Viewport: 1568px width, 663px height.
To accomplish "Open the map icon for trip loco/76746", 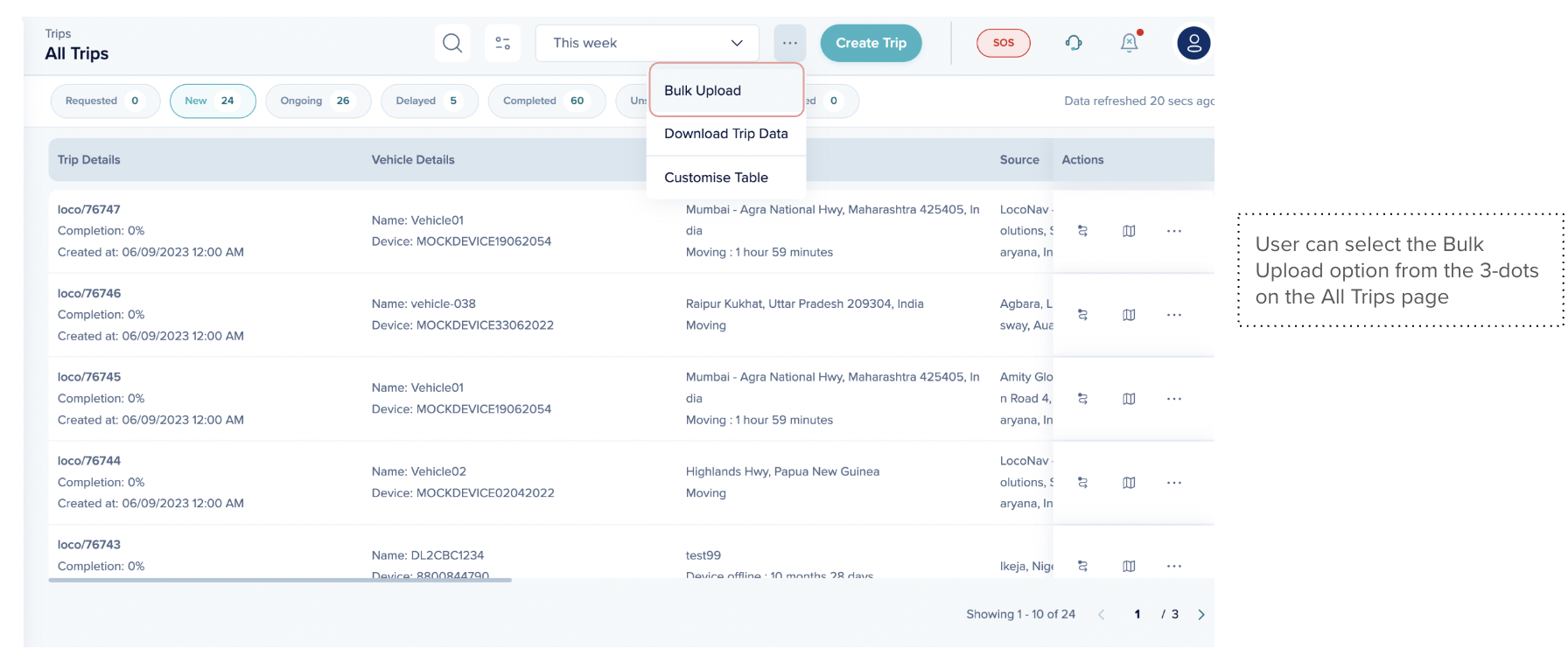I will pos(1129,315).
